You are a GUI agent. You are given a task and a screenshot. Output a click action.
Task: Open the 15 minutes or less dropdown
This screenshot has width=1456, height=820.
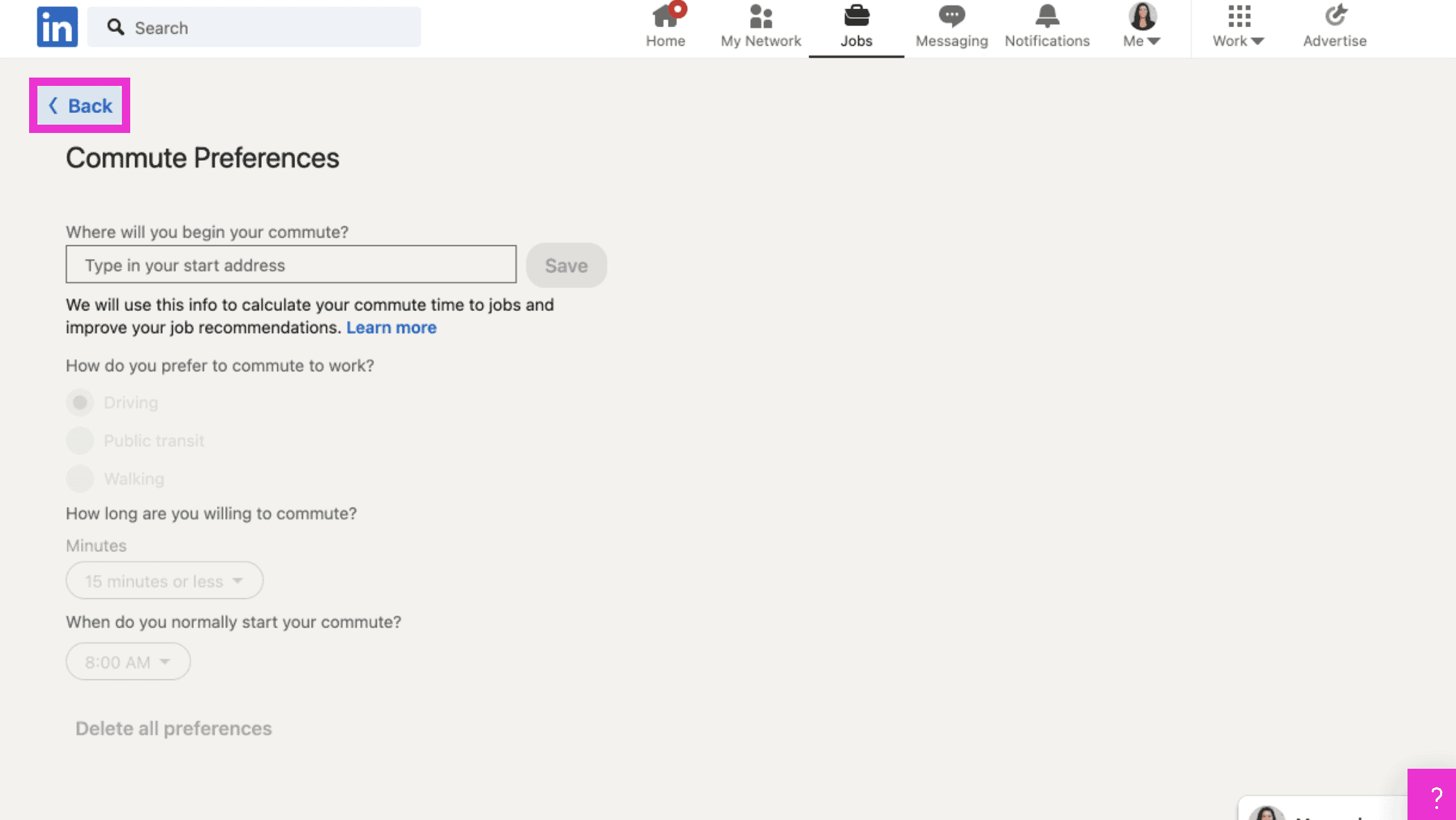pos(164,580)
